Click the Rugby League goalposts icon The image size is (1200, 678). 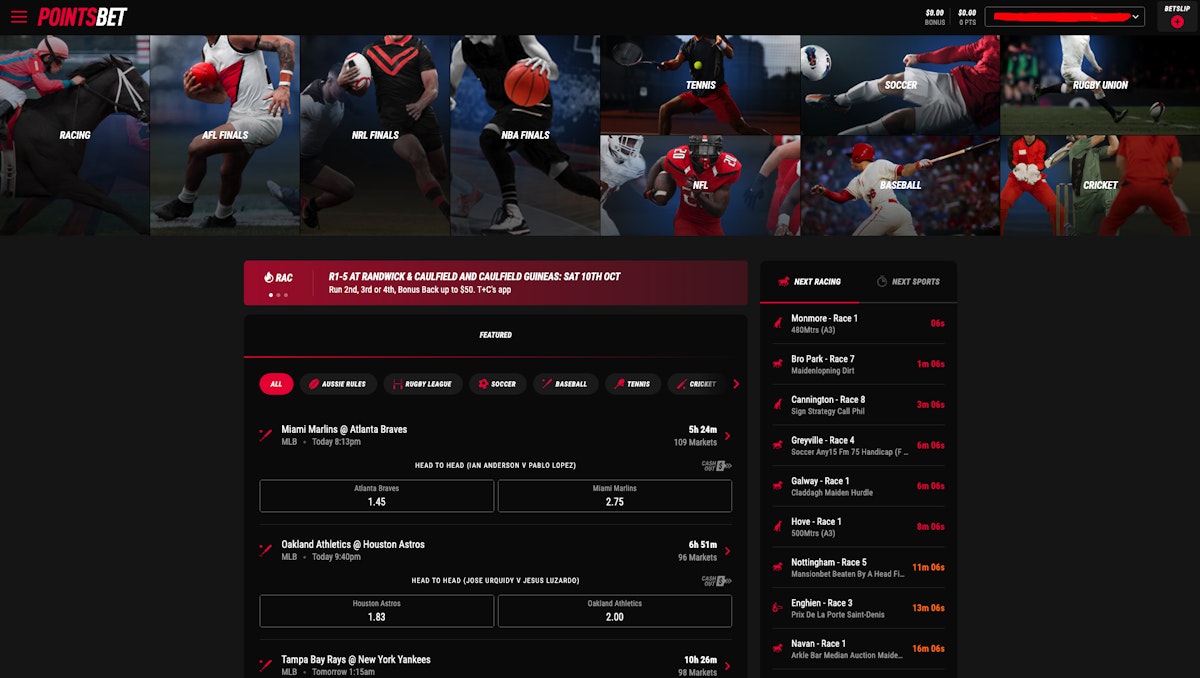399,384
